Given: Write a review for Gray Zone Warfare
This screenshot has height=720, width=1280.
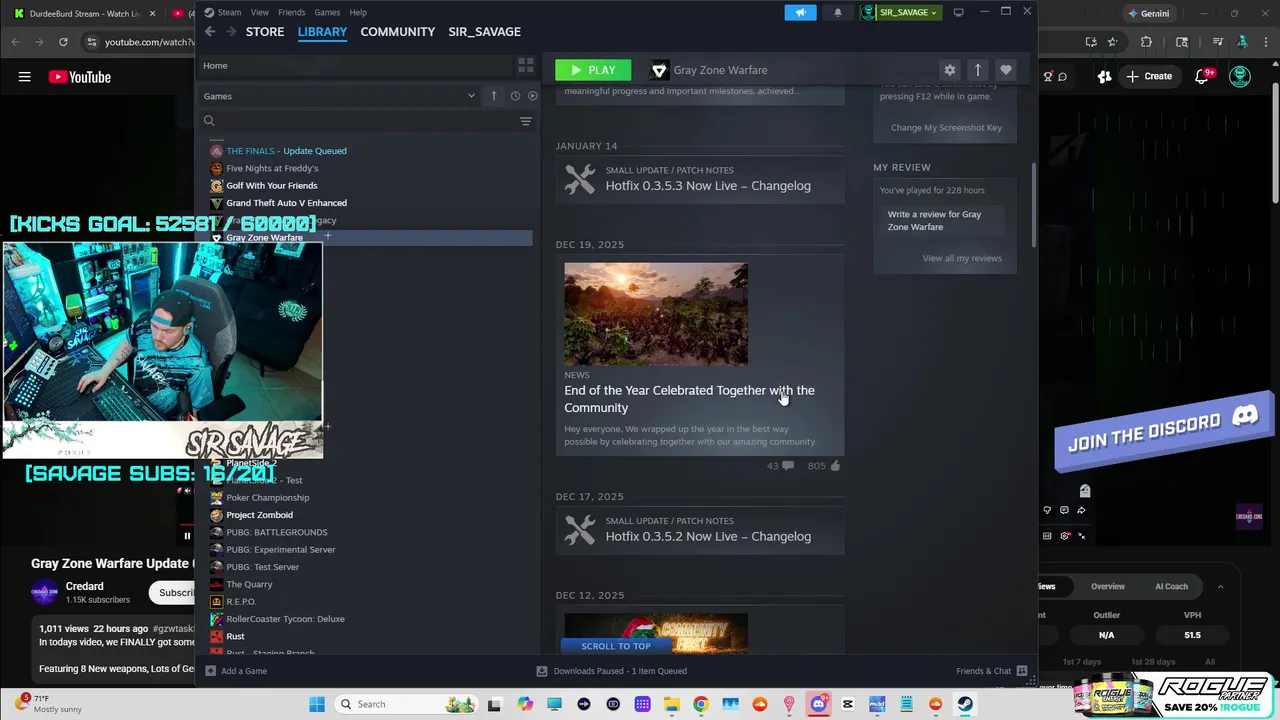Looking at the screenshot, I should tap(944, 220).
